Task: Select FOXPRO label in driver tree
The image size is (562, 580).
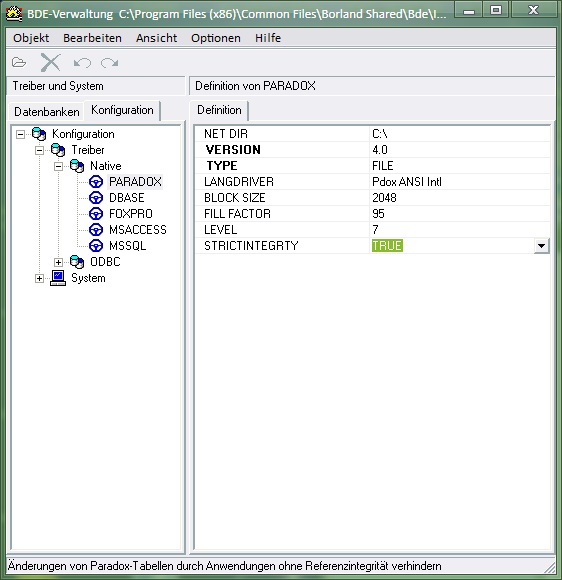Action: (x=131, y=214)
